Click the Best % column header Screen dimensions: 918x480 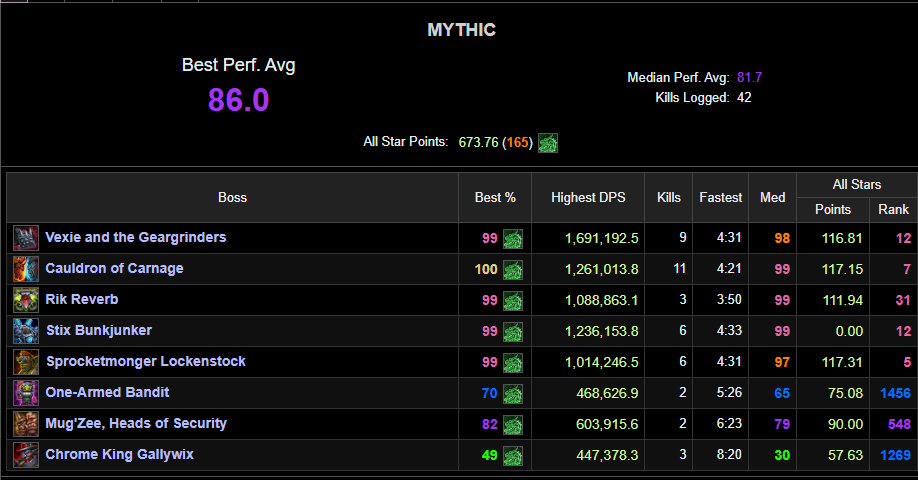point(495,197)
